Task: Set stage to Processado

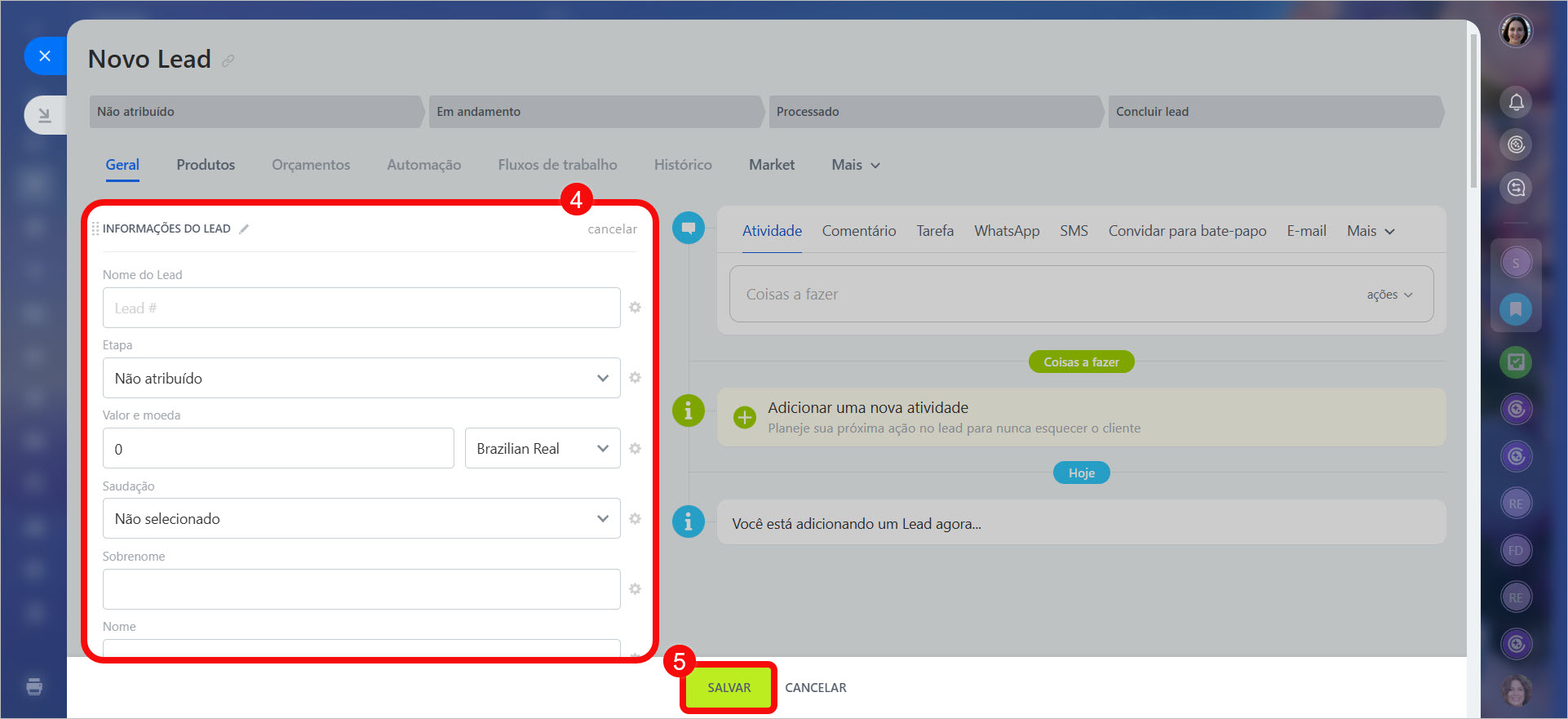Action: [935, 112]
